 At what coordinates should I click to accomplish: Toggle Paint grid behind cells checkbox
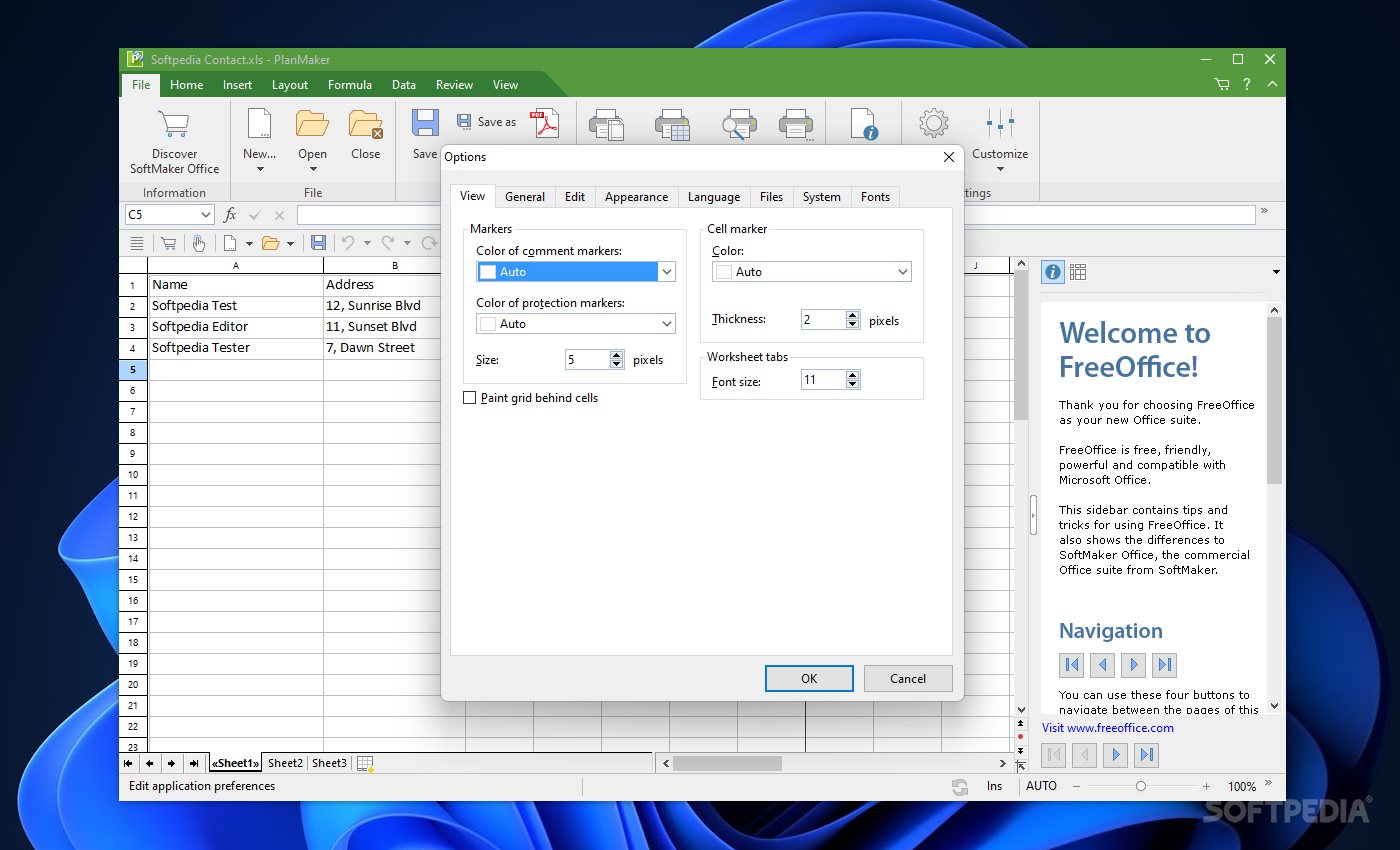(x=470, y=398)
